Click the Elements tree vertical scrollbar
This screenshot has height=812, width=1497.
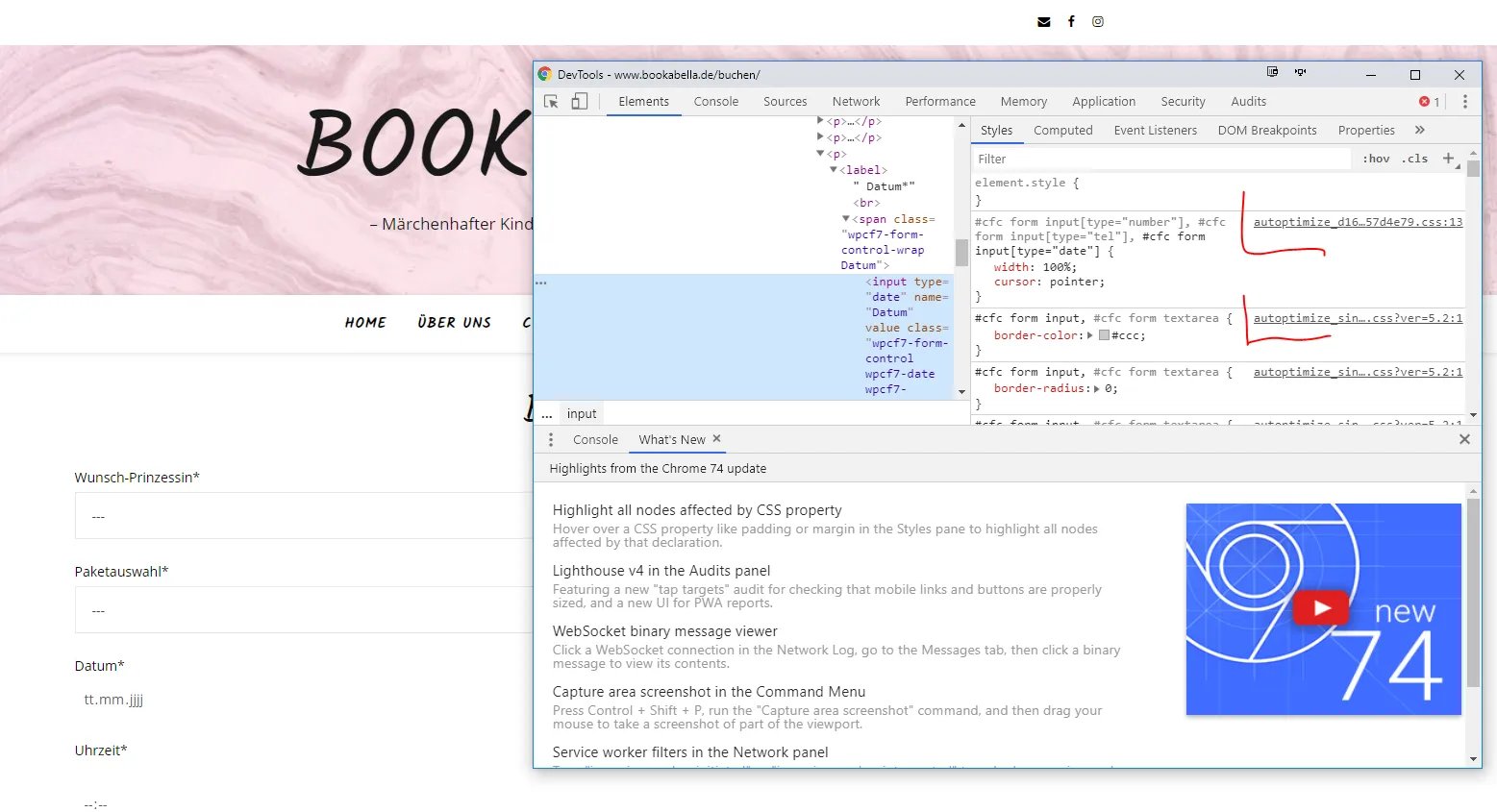[961, 253]
